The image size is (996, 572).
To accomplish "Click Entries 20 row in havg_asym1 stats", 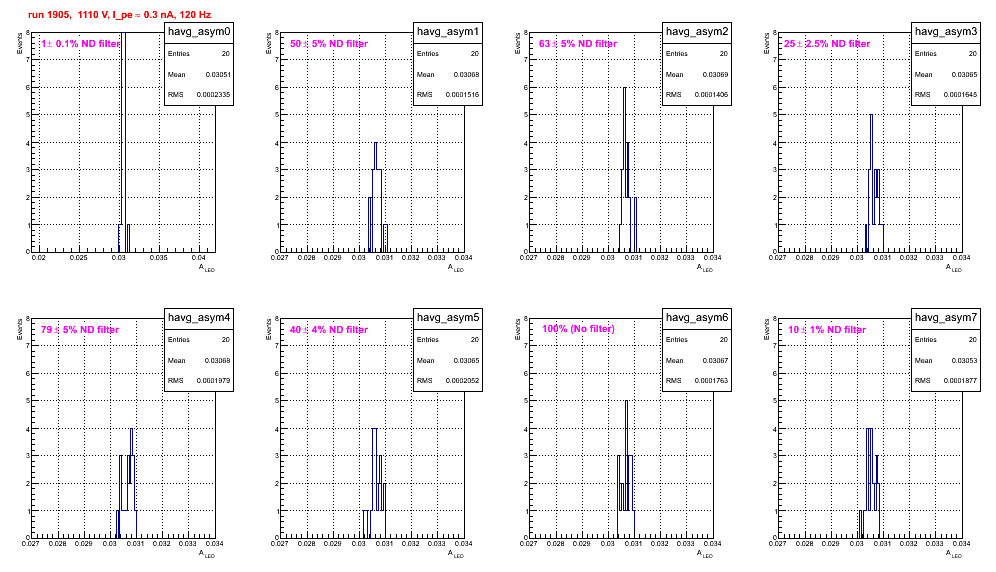I will [448, 54].
